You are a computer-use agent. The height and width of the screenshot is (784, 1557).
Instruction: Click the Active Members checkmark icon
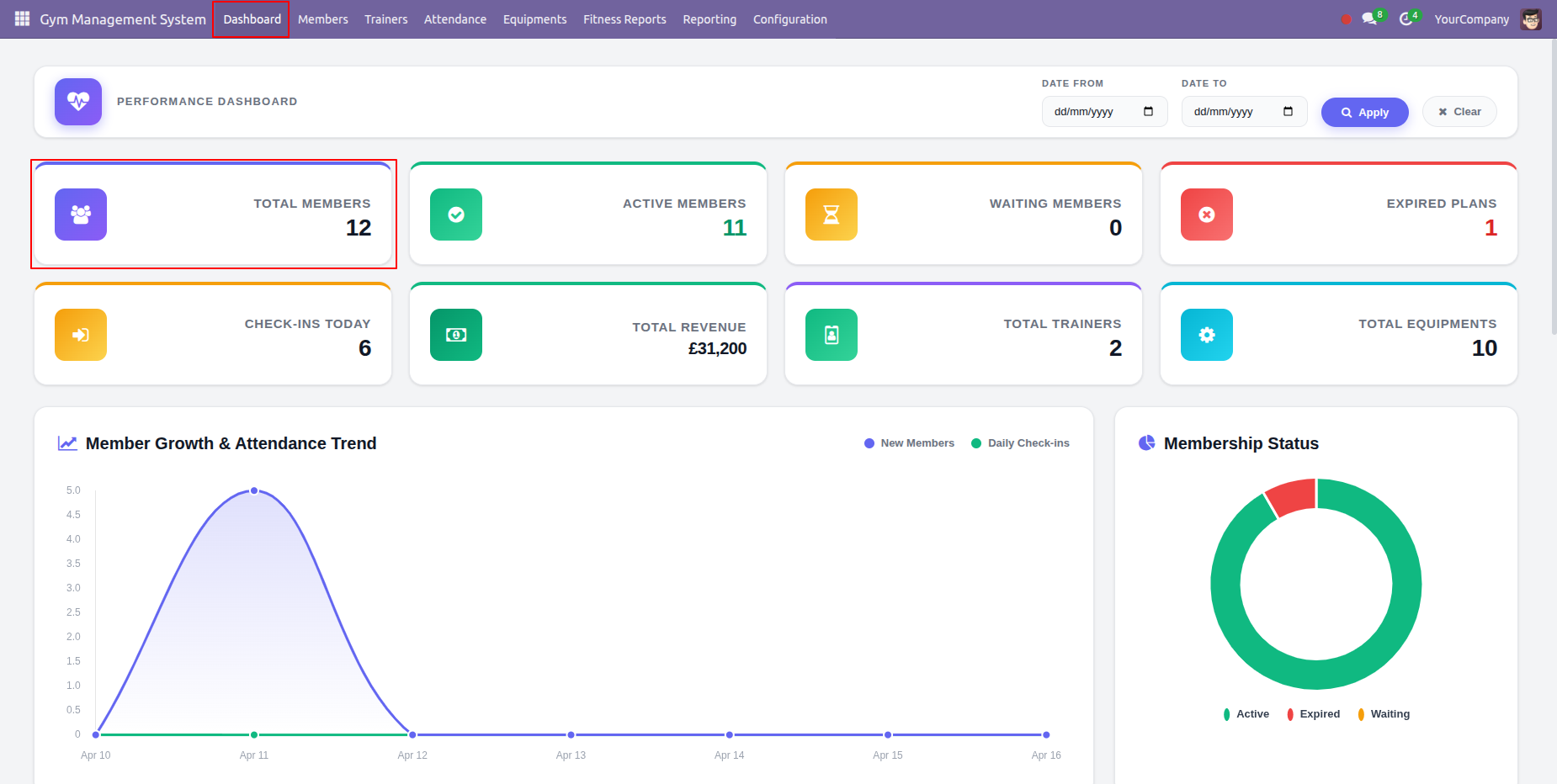(456, 215)
